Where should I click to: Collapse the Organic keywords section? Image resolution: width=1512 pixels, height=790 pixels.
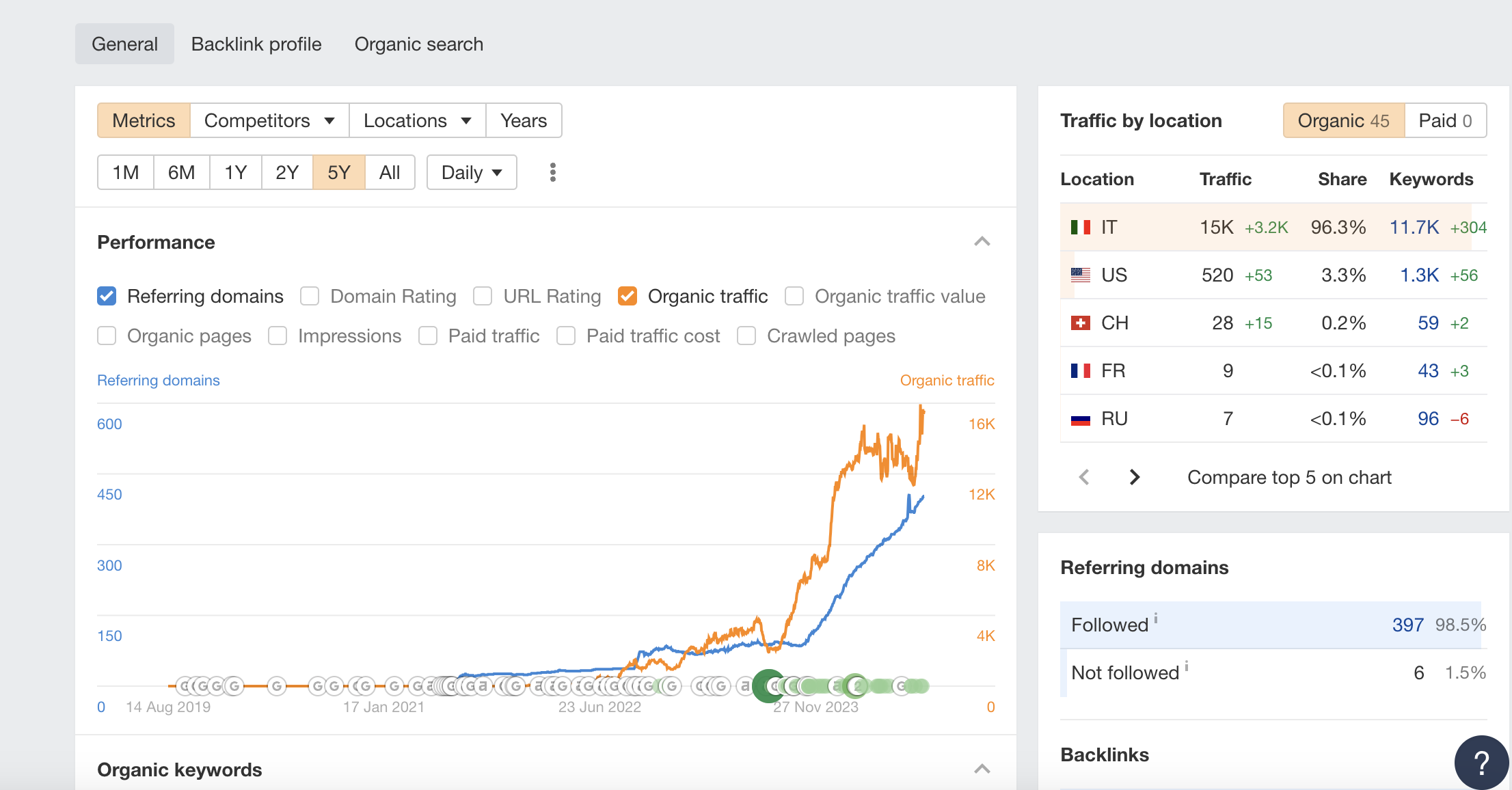tap(982, 769)
